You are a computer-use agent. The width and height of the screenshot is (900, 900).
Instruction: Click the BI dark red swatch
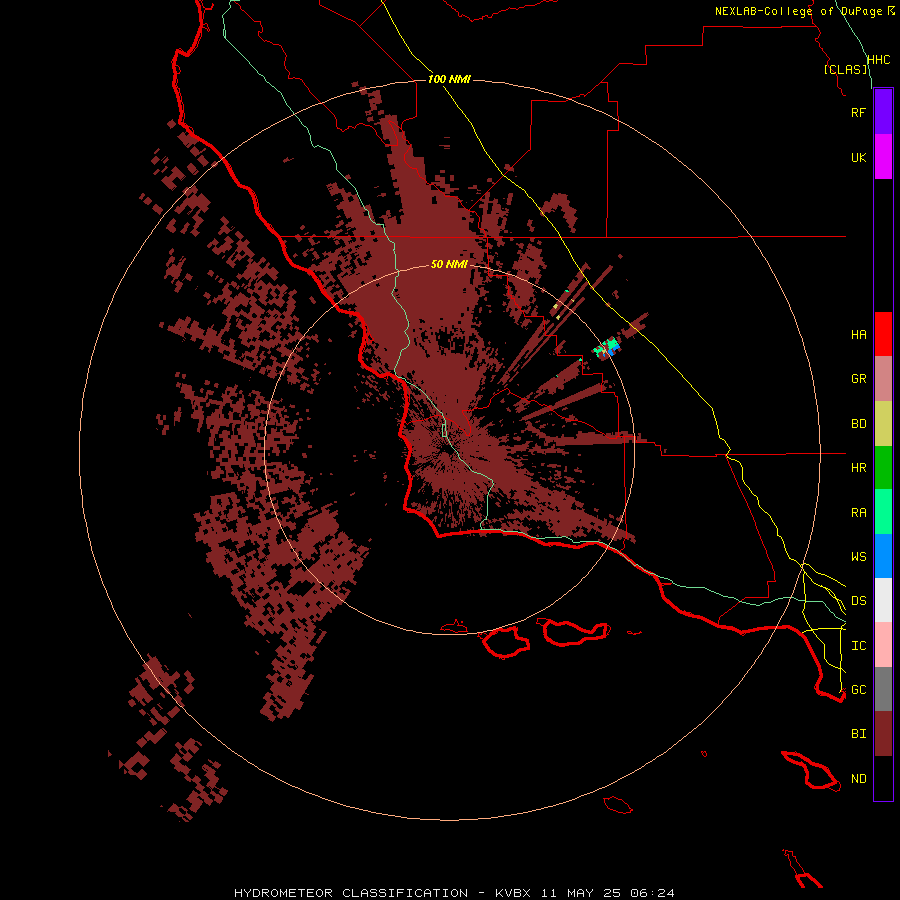pyautogui.click(x=883, y=734)
